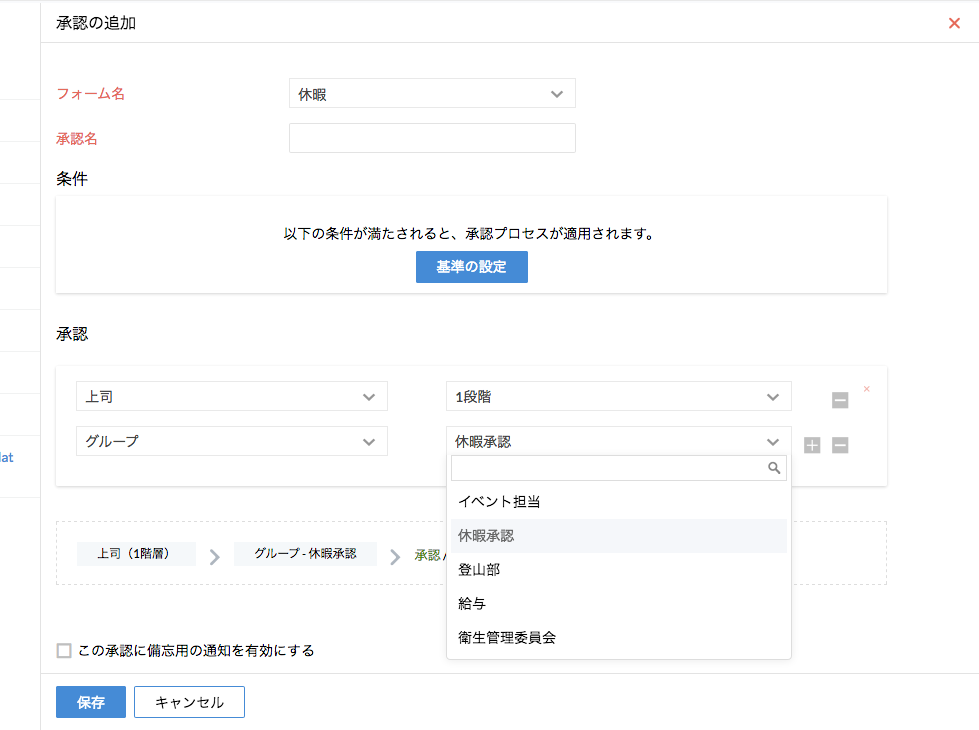Click the 承認名 text input field
The height and width of the screenshot is (730, 979).
[432, 138]
